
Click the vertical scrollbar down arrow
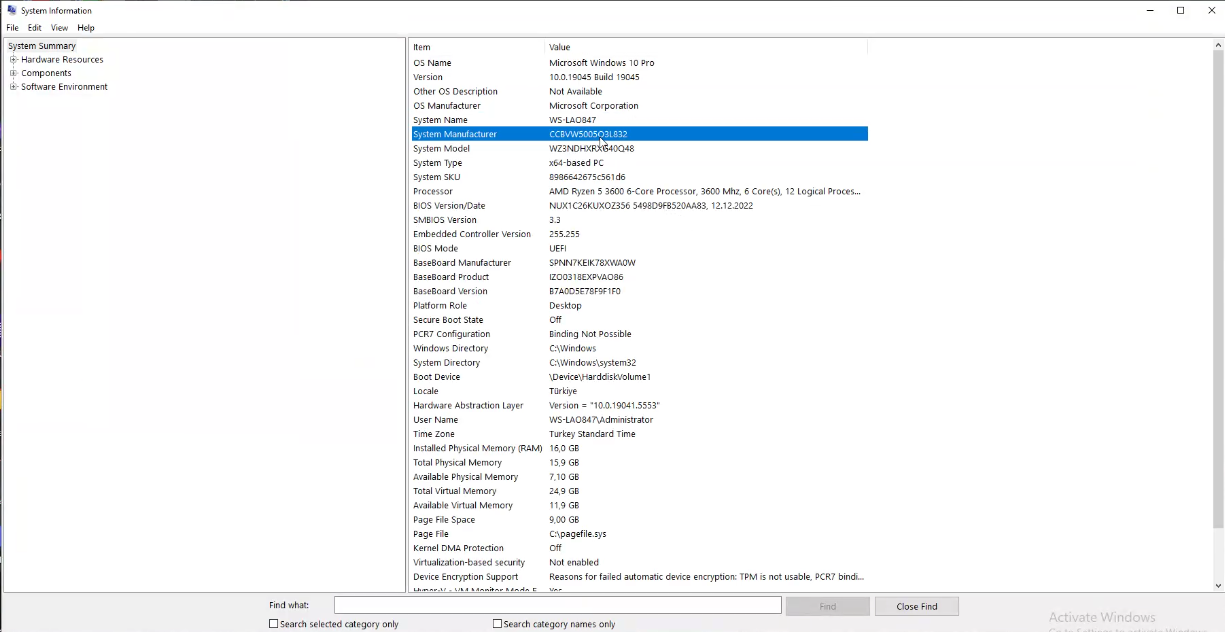click(1218, 586)
